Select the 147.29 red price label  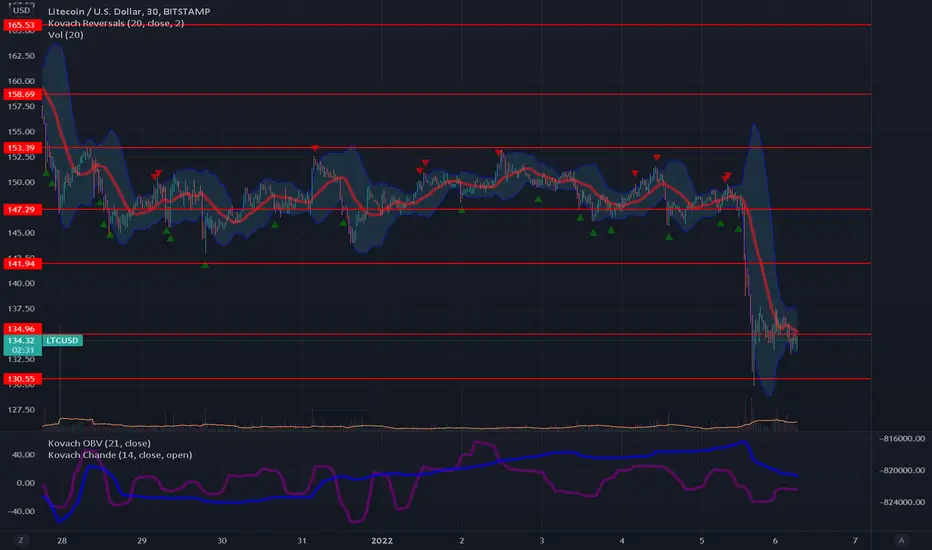[x=22, y=209]
